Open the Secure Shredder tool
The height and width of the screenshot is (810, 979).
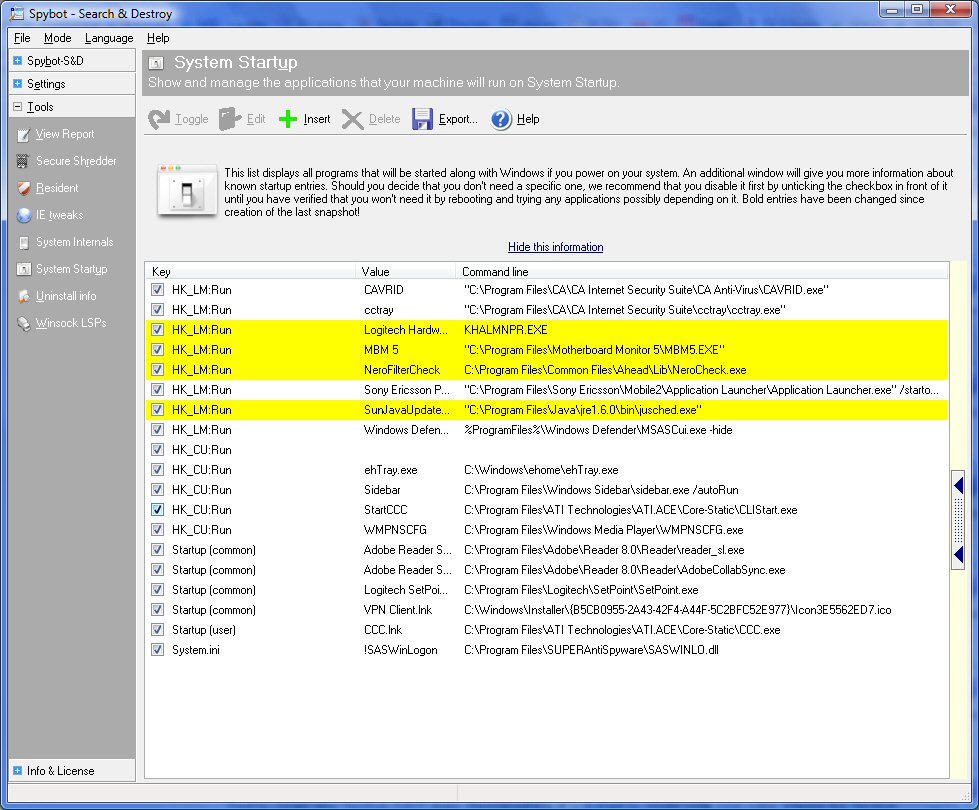coord(76,161)
